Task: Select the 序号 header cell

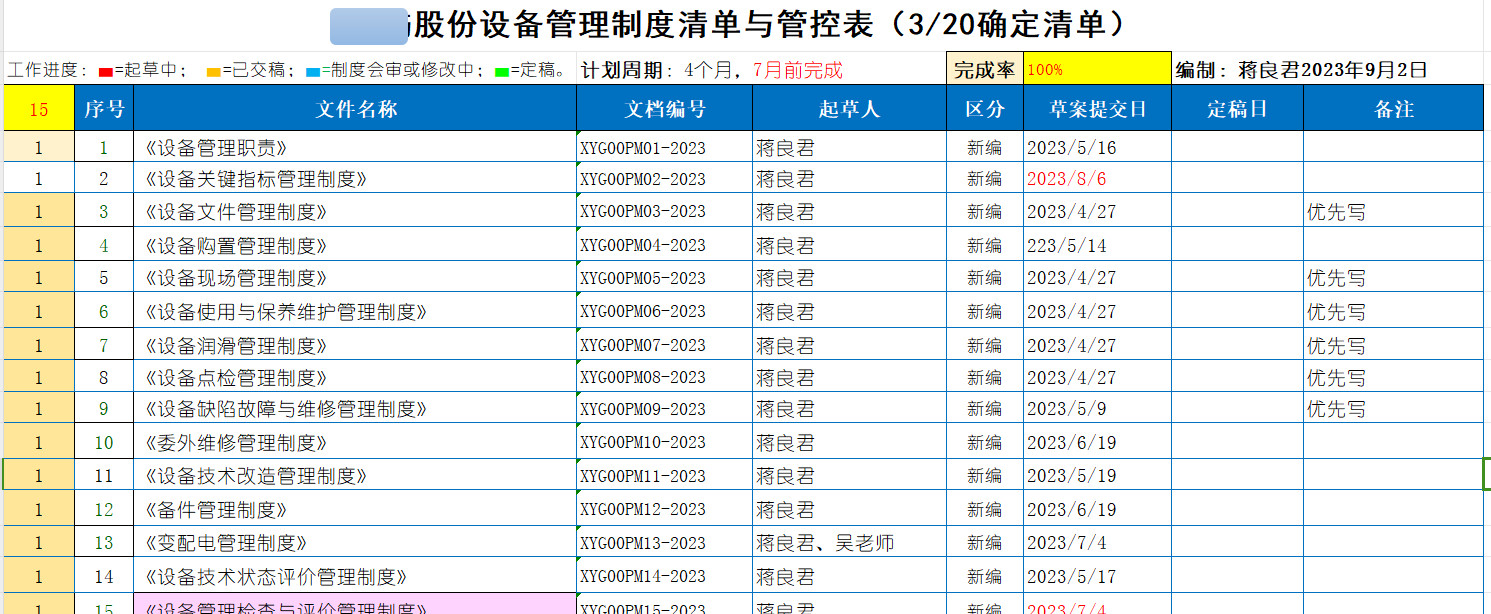Action: 104,109
